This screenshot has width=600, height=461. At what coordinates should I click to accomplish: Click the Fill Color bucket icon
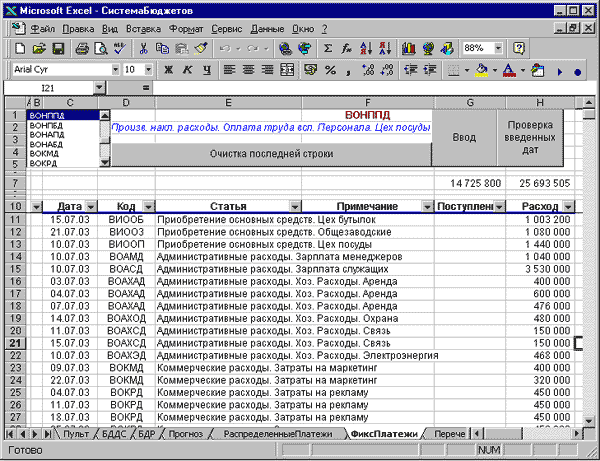481,70
